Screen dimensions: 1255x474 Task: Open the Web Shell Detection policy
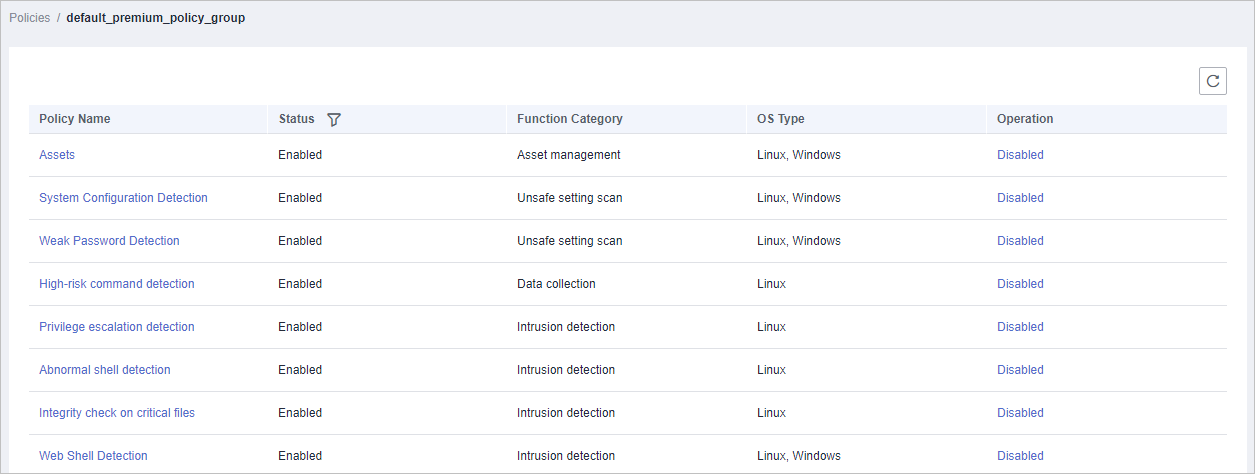93,456
